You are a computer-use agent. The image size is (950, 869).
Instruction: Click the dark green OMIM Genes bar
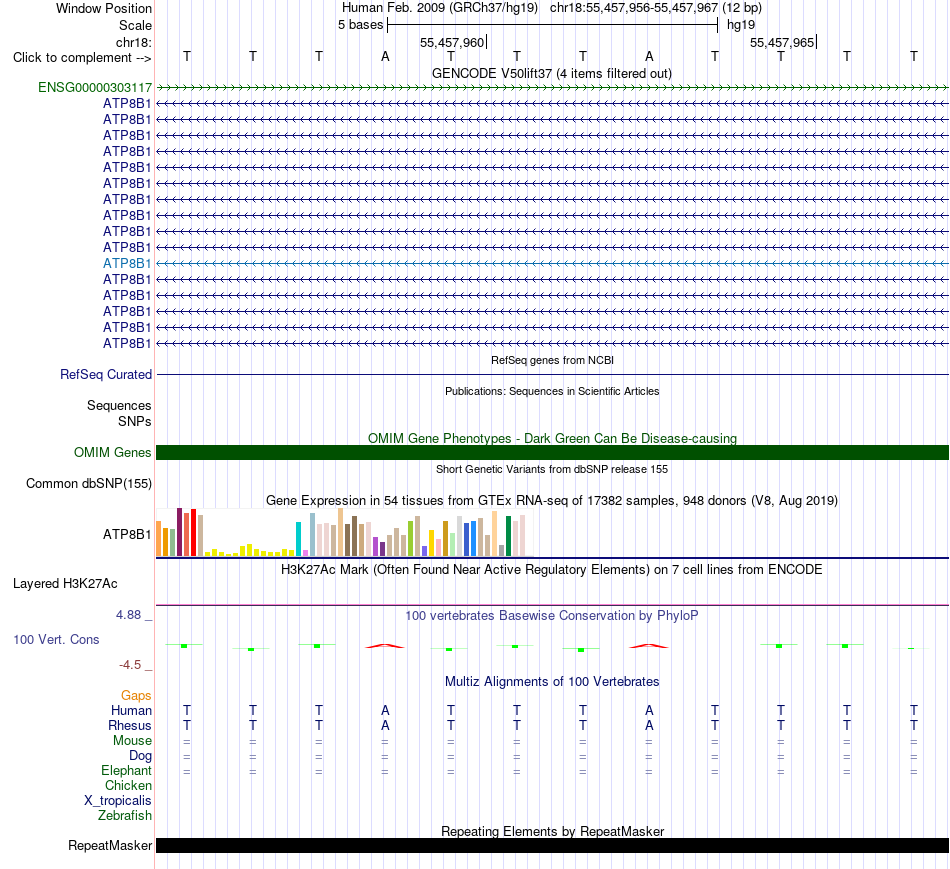click(x=552, y=453)
